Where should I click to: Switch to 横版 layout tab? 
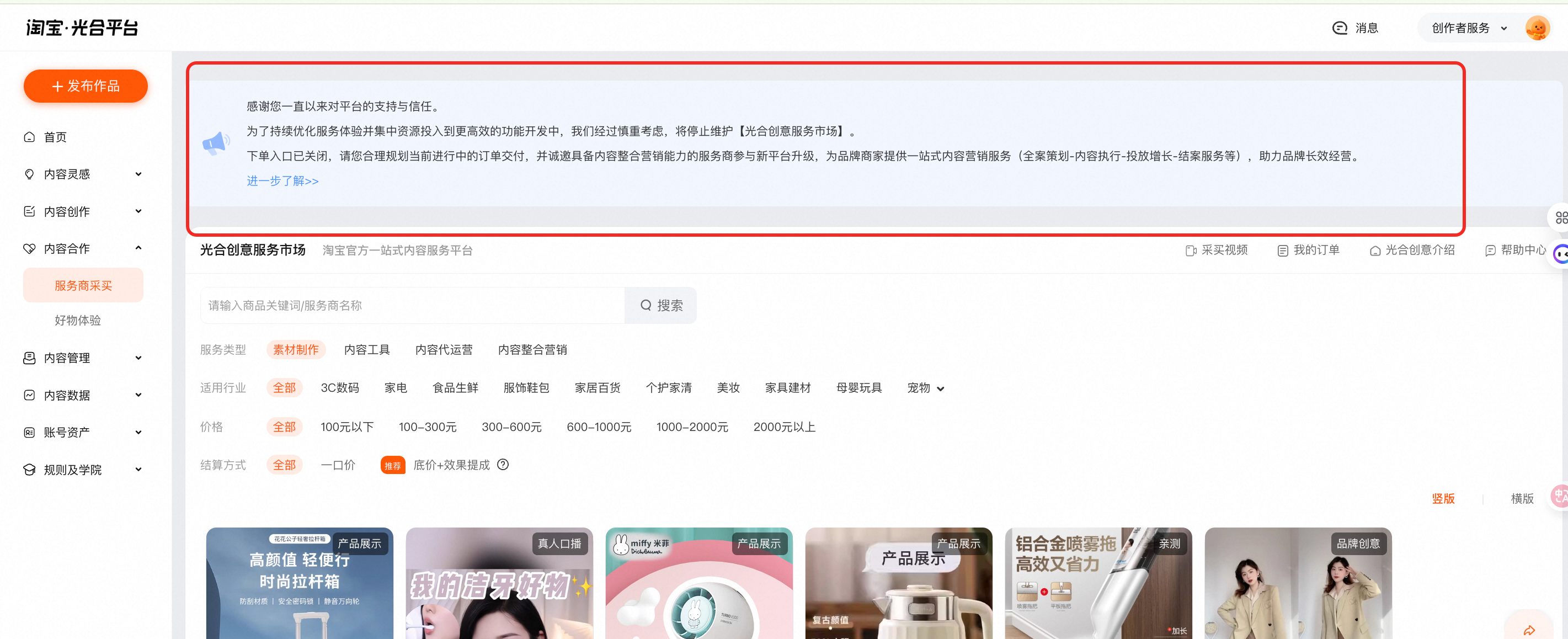coord(1522,499)
